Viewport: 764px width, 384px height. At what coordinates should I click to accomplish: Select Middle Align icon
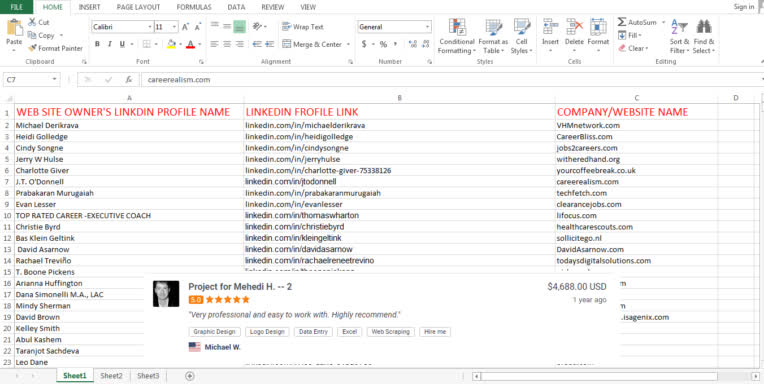point(227,27)
